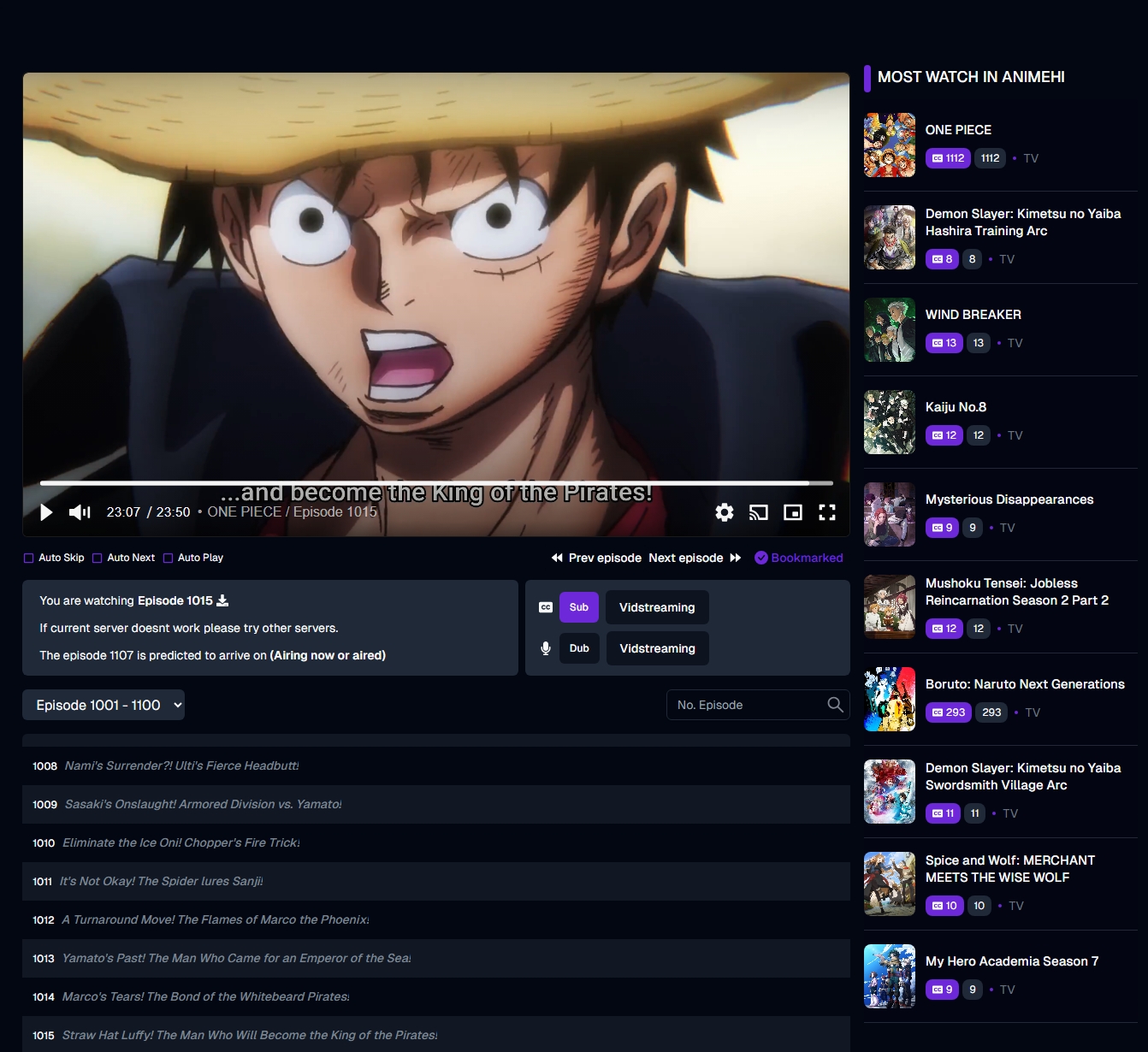This screenshot has height=1052, width=1148.
Task: Open ONE PIECE poster thumbnail
Action: (x=890, y=145)
